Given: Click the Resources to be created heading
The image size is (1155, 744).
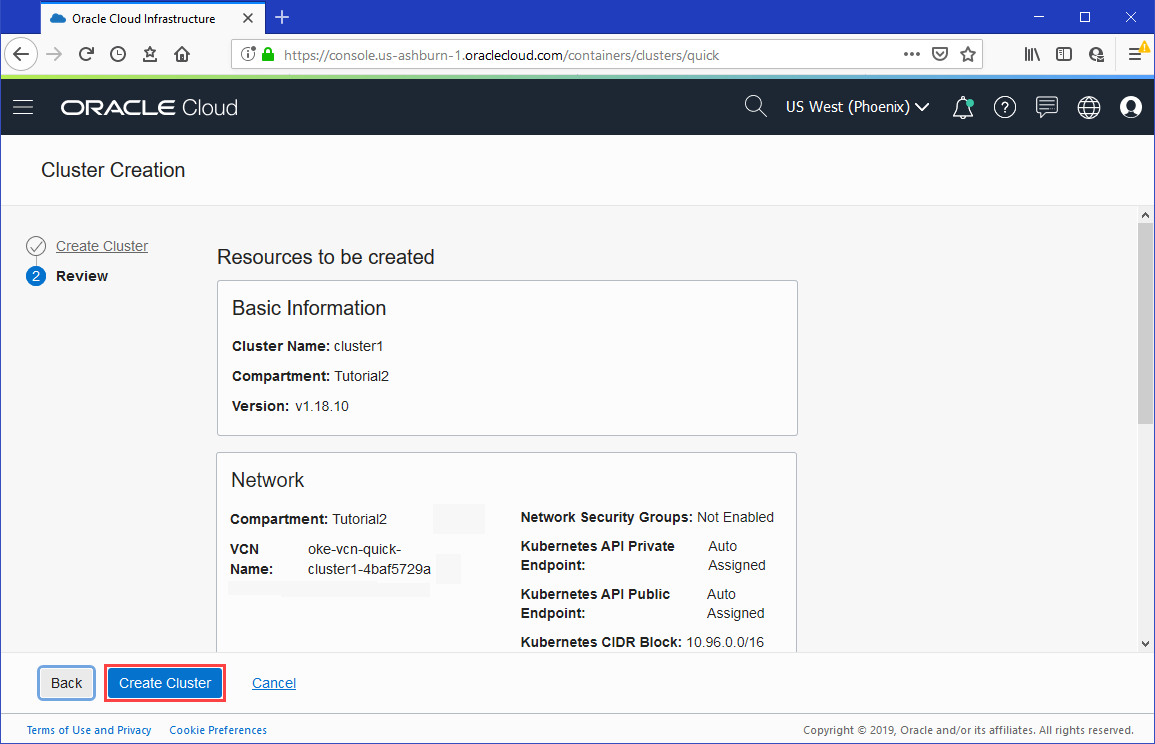Looking at the screenshot, I should (326, 257).
